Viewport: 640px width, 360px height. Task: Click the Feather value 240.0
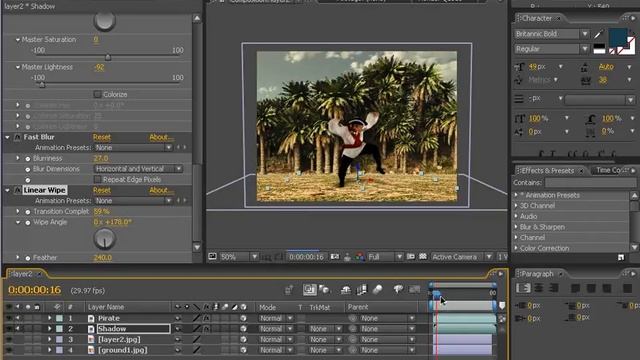(x=102, y=258)
